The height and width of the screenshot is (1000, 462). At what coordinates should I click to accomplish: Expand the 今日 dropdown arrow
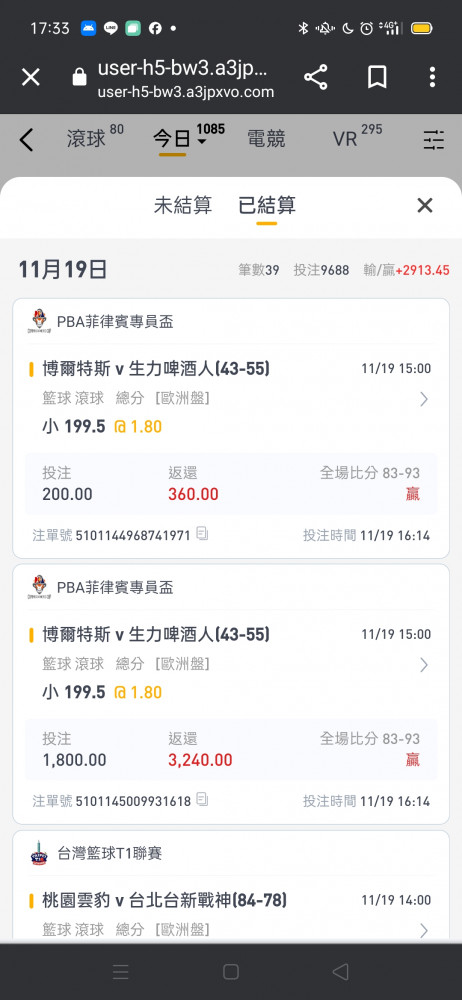click(x=202, y=142)
